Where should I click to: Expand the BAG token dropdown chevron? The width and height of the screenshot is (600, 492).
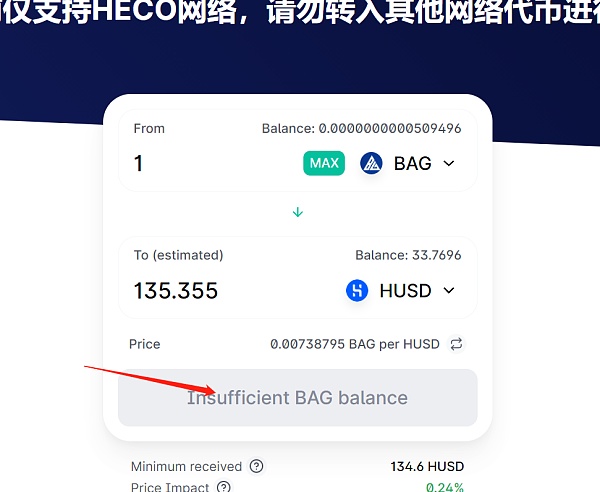click(x=449, y=163)
